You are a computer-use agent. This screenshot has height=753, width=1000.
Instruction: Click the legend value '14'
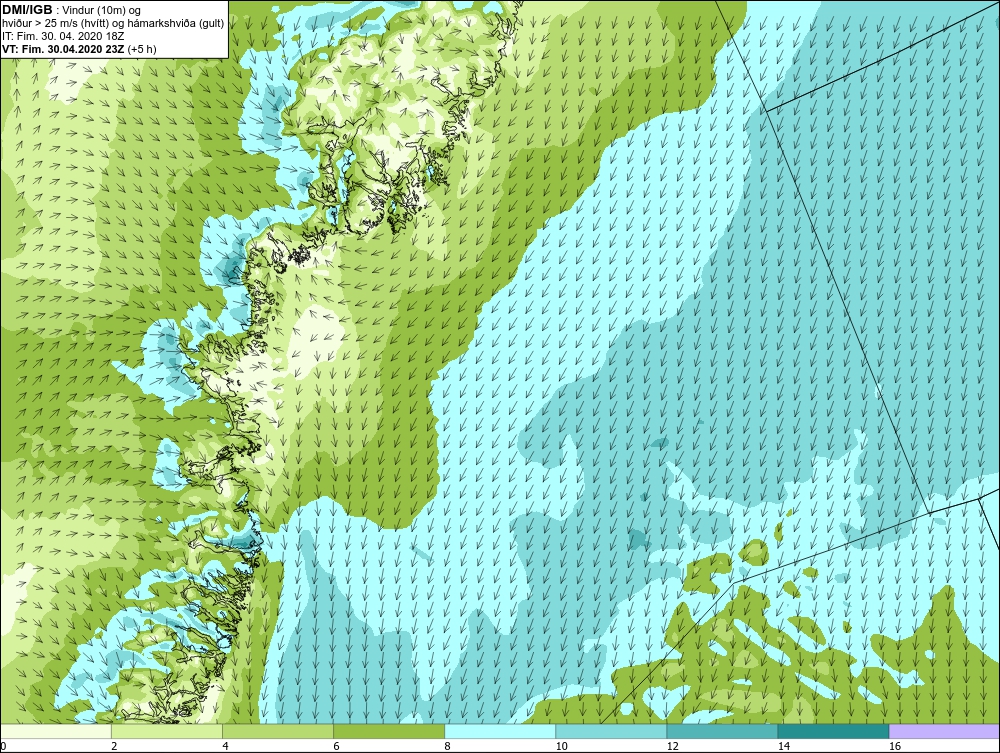[783, 746]
